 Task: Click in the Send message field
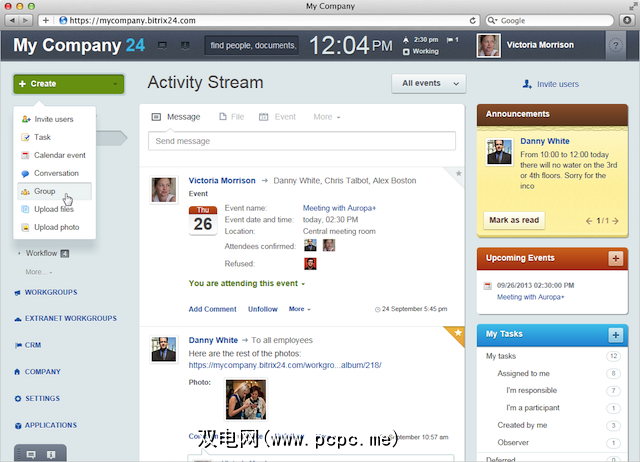click(x=302, y=141)
